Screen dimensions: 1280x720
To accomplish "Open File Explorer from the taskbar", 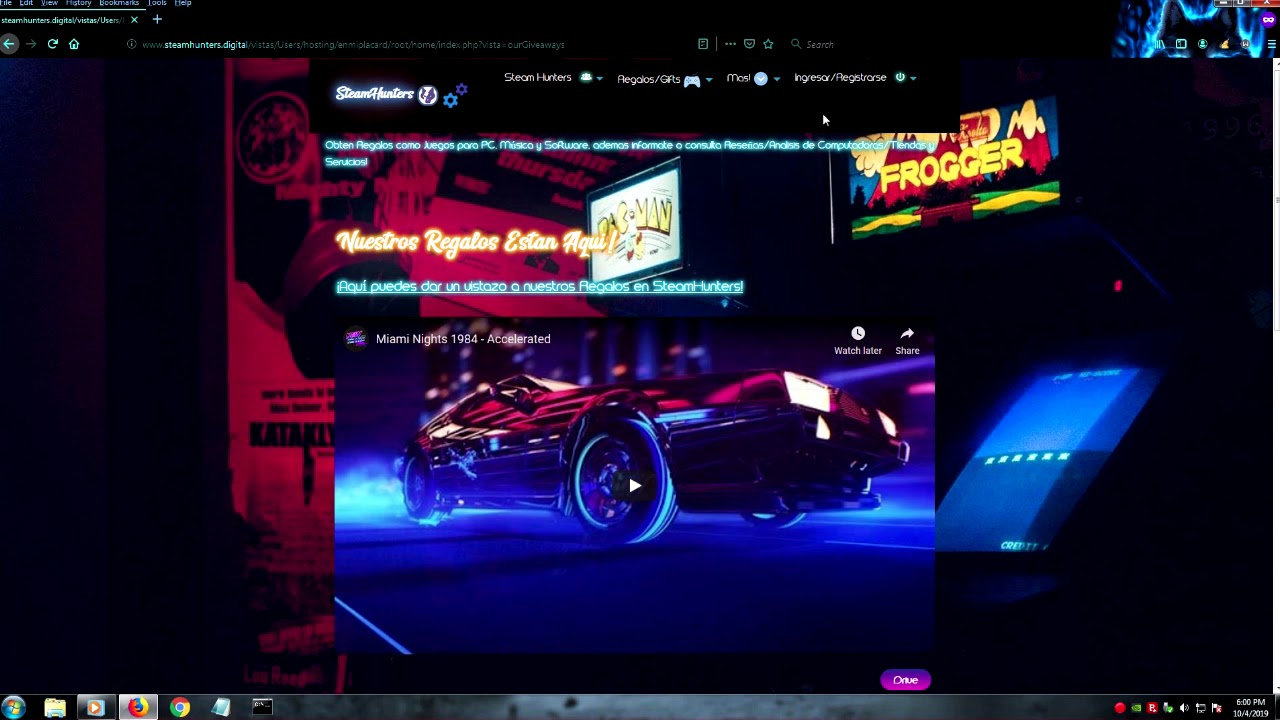I will tap(55, 708).
